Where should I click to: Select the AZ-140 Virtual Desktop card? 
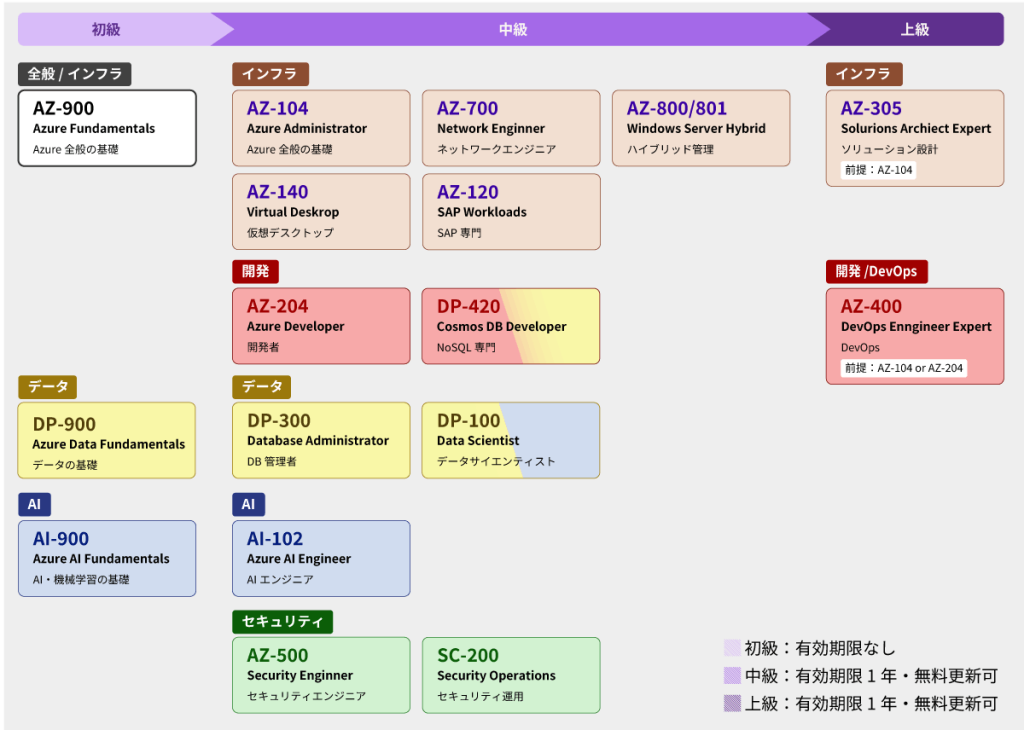[x=321, y=211]
